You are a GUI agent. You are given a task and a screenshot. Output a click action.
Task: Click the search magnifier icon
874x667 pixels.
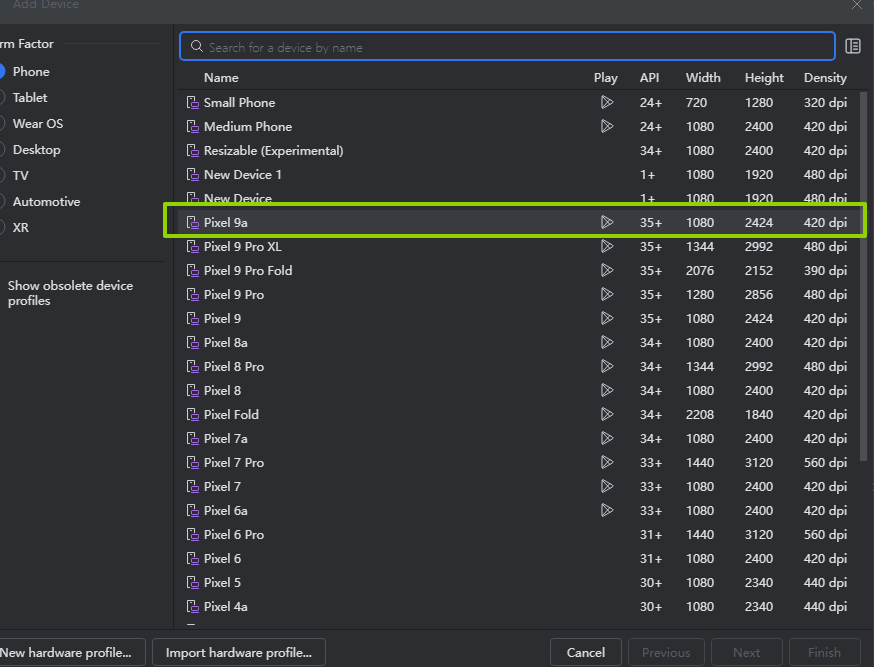click(x=196, y=46)
